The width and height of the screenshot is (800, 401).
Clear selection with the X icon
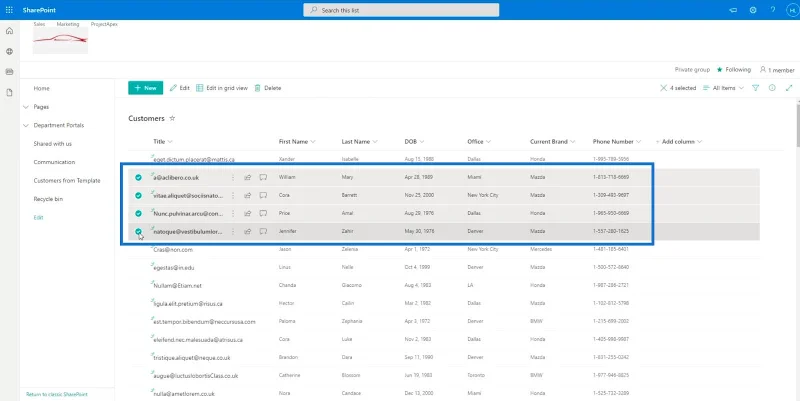(663, 88)
